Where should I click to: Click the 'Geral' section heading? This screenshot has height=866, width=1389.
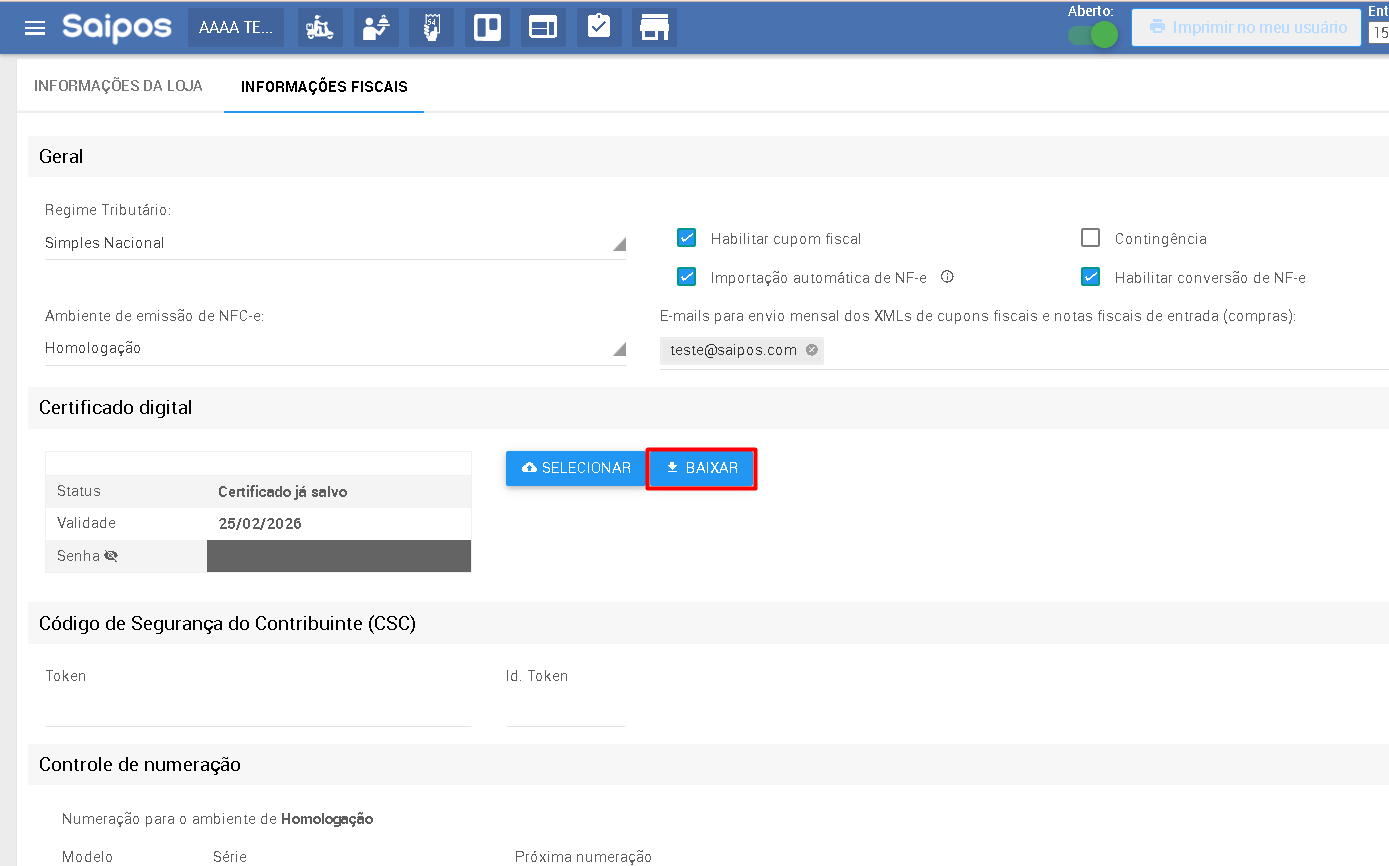pos(61,157)
